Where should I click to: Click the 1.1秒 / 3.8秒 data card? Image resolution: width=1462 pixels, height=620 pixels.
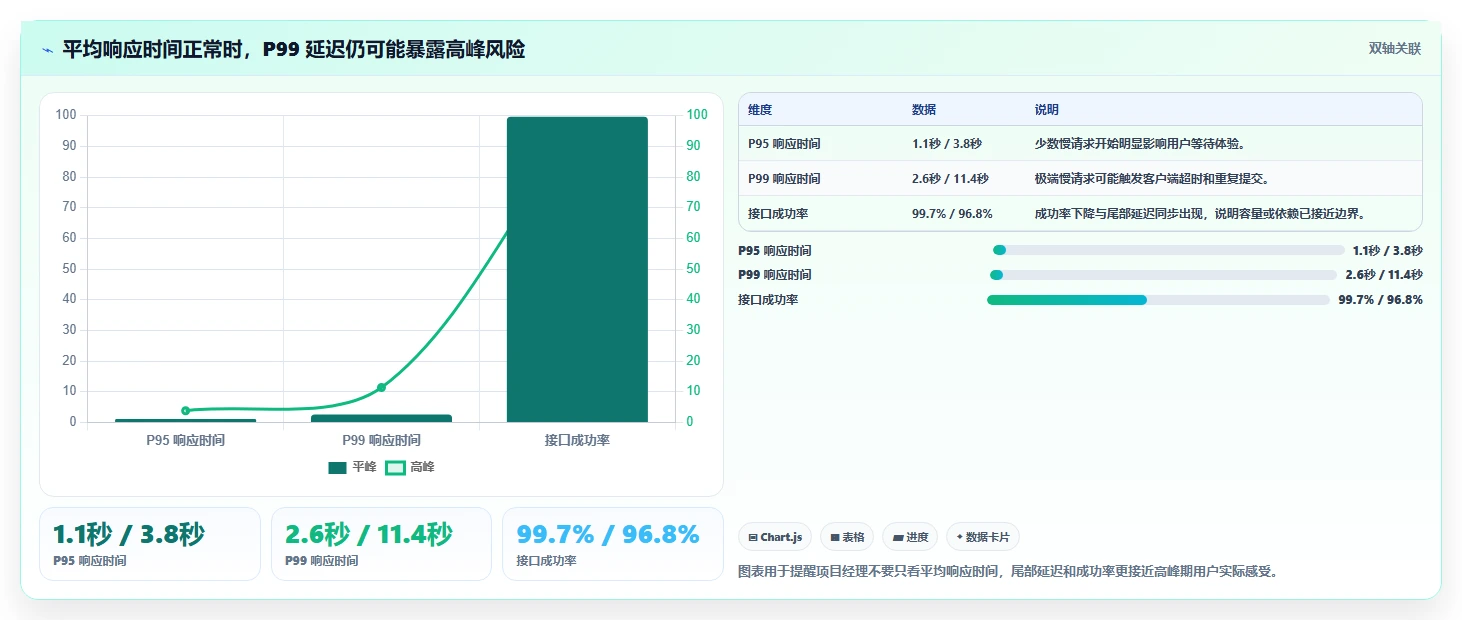point(150,544)
